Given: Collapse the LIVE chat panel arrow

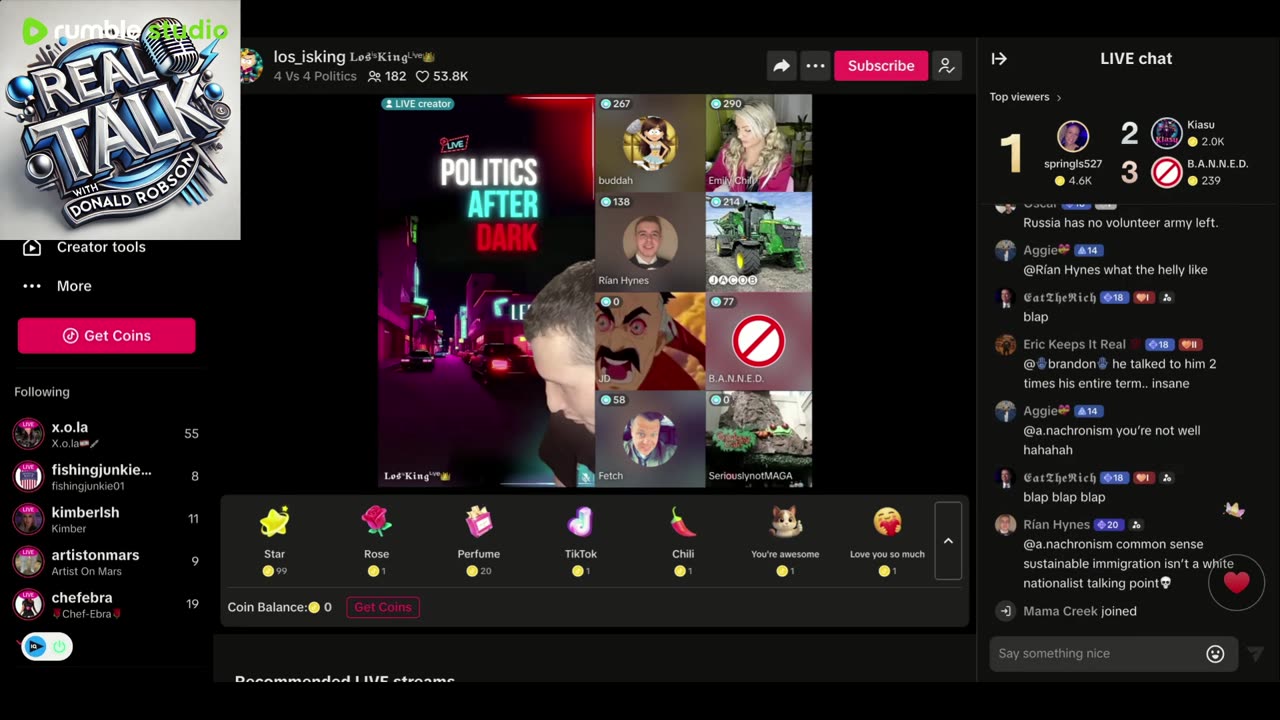Looking at the screenshot, I should [999, 59].
